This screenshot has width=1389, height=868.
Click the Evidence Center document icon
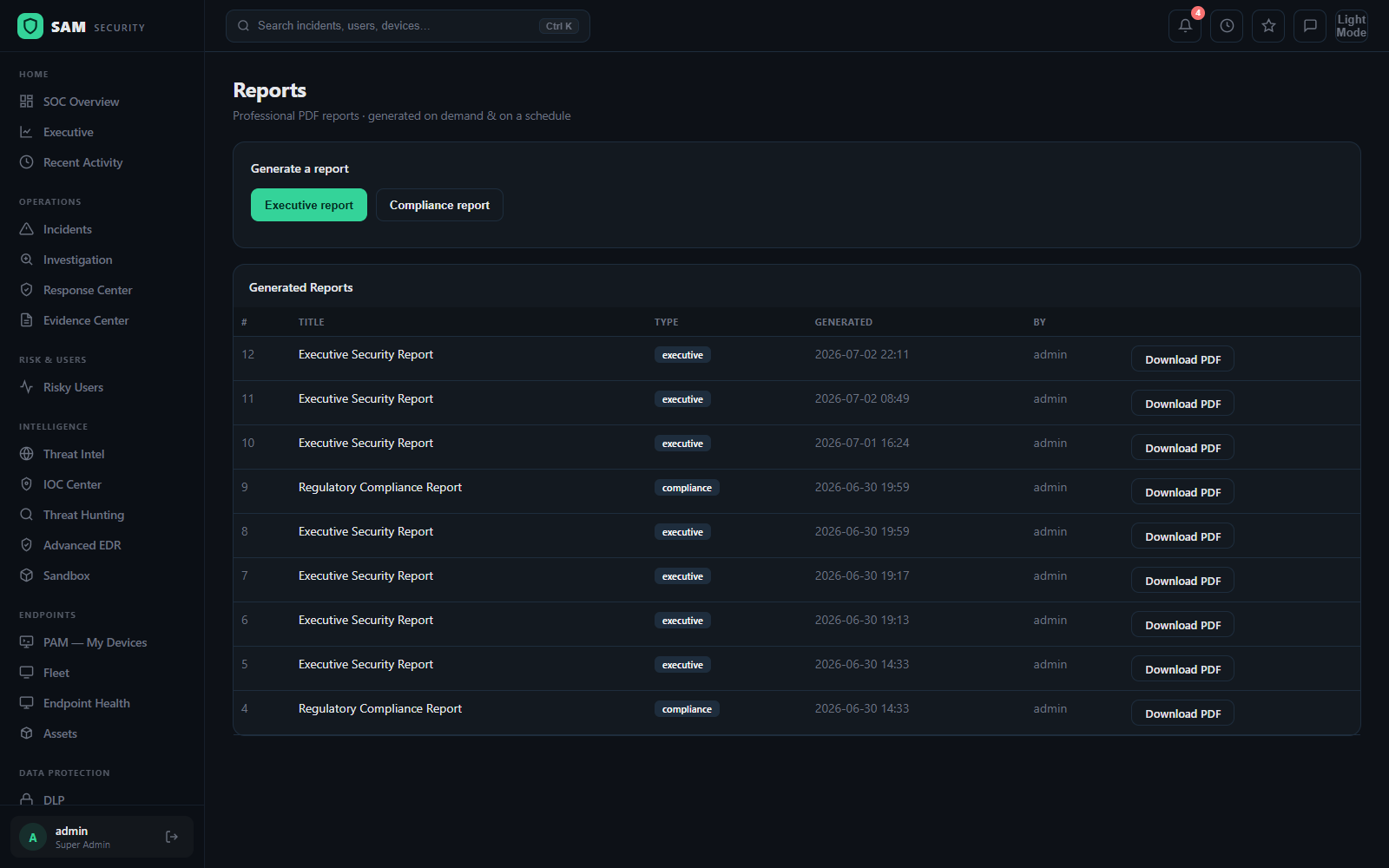click(27, 320)
